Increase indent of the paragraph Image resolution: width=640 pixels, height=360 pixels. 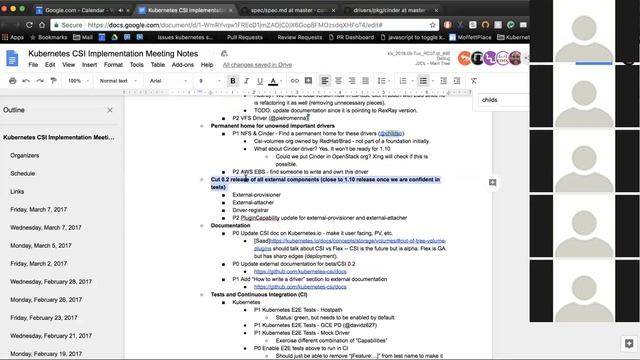tap(457, 81)
